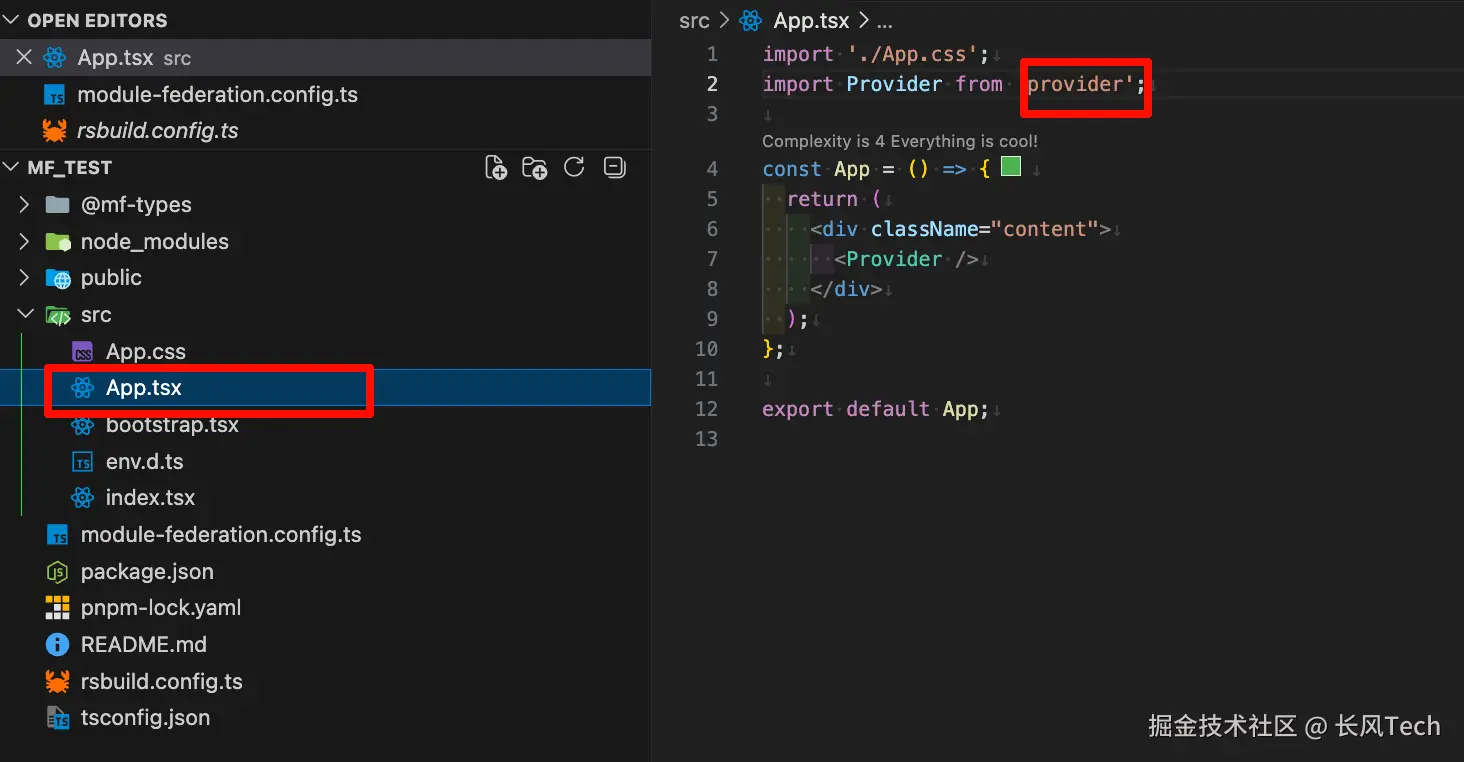Click the crab icon of open editor rsbuild.config.ts
Viewport: 1464px width, 762px height.
point(55,131)
